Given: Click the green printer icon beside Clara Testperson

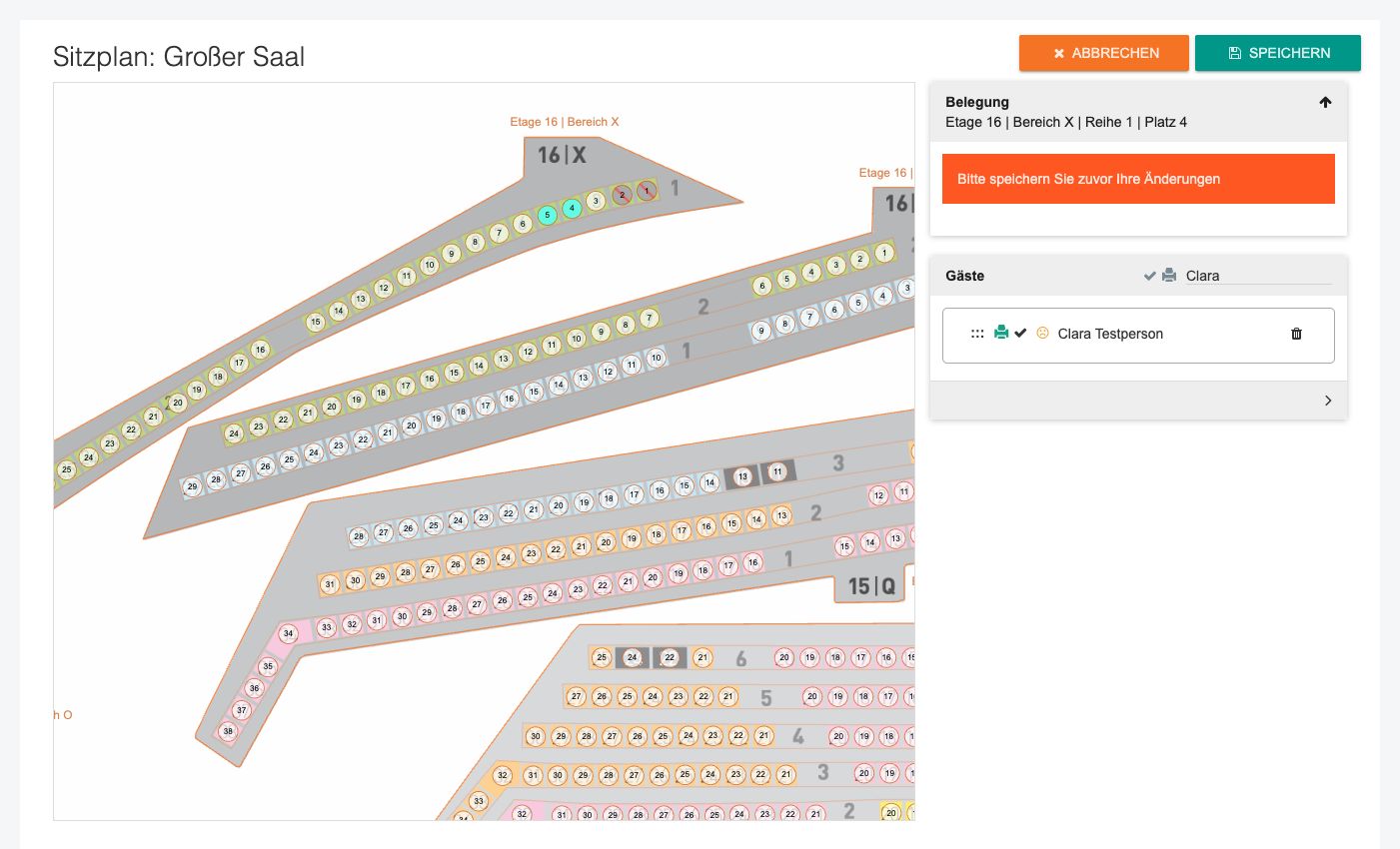Looking at the screenshot, I should (x=1001, y=333).
